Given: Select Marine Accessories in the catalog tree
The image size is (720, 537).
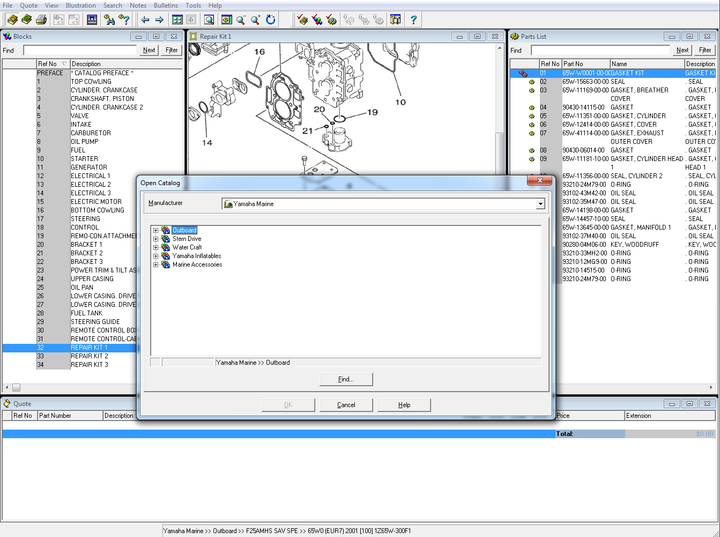Looking at the screenshot, I should [197, 265].
